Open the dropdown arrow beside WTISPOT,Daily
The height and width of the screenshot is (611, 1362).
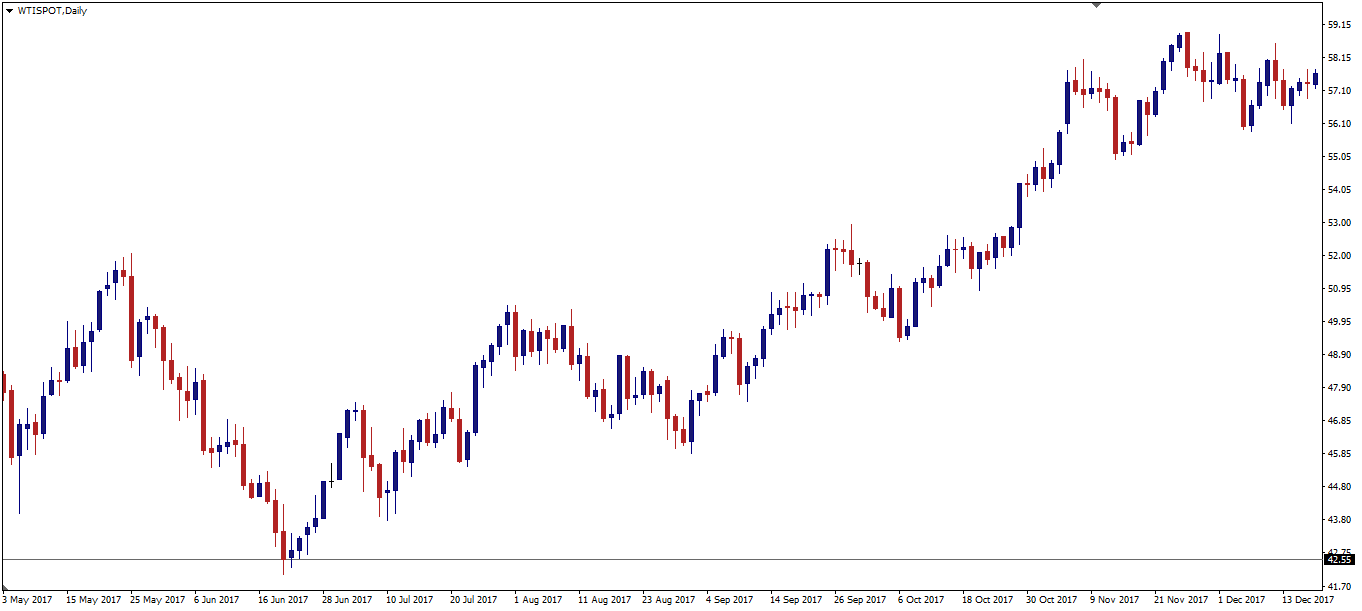tap(9, 10)
